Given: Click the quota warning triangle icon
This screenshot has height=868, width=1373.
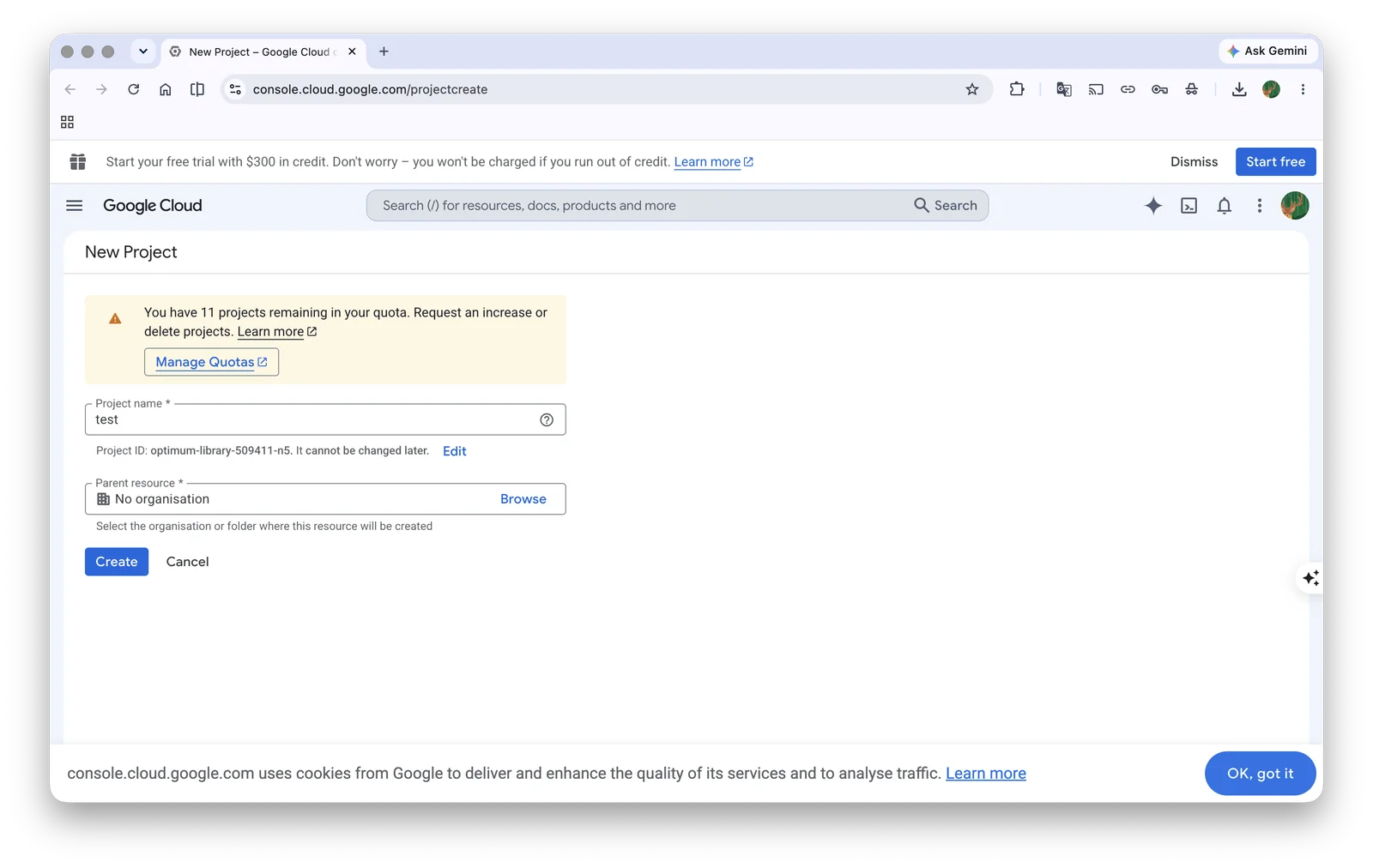Looking at the screenshot, I should [115, 319].
